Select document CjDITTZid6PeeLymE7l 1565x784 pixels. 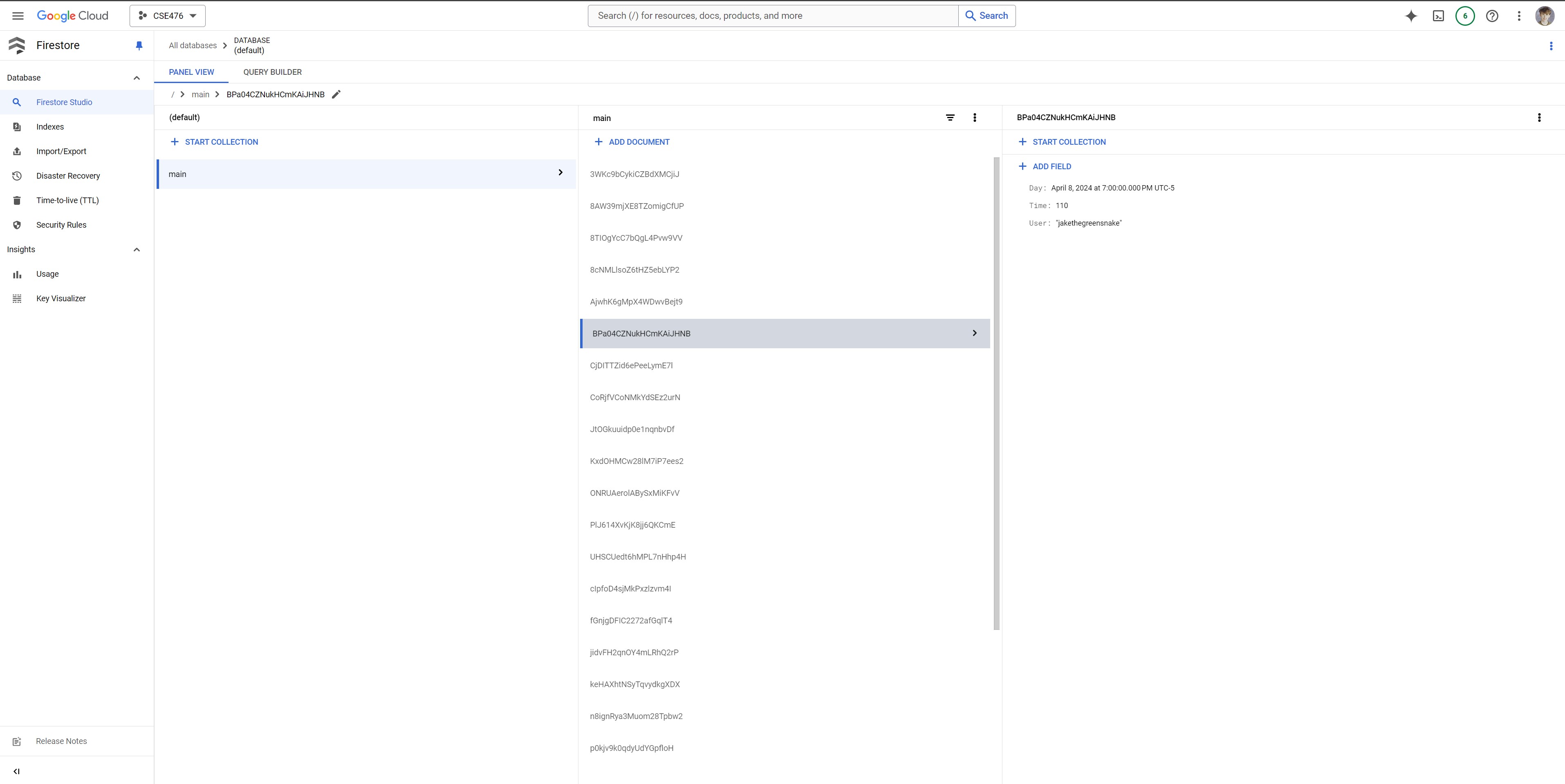point(631,365)
